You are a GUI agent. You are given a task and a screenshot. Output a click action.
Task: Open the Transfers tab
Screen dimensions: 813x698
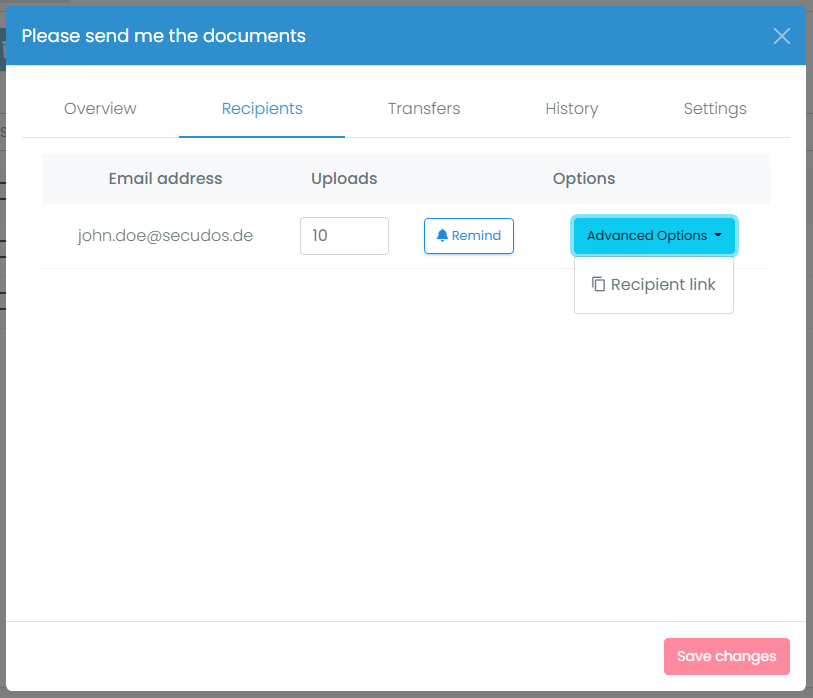(424, 108)
